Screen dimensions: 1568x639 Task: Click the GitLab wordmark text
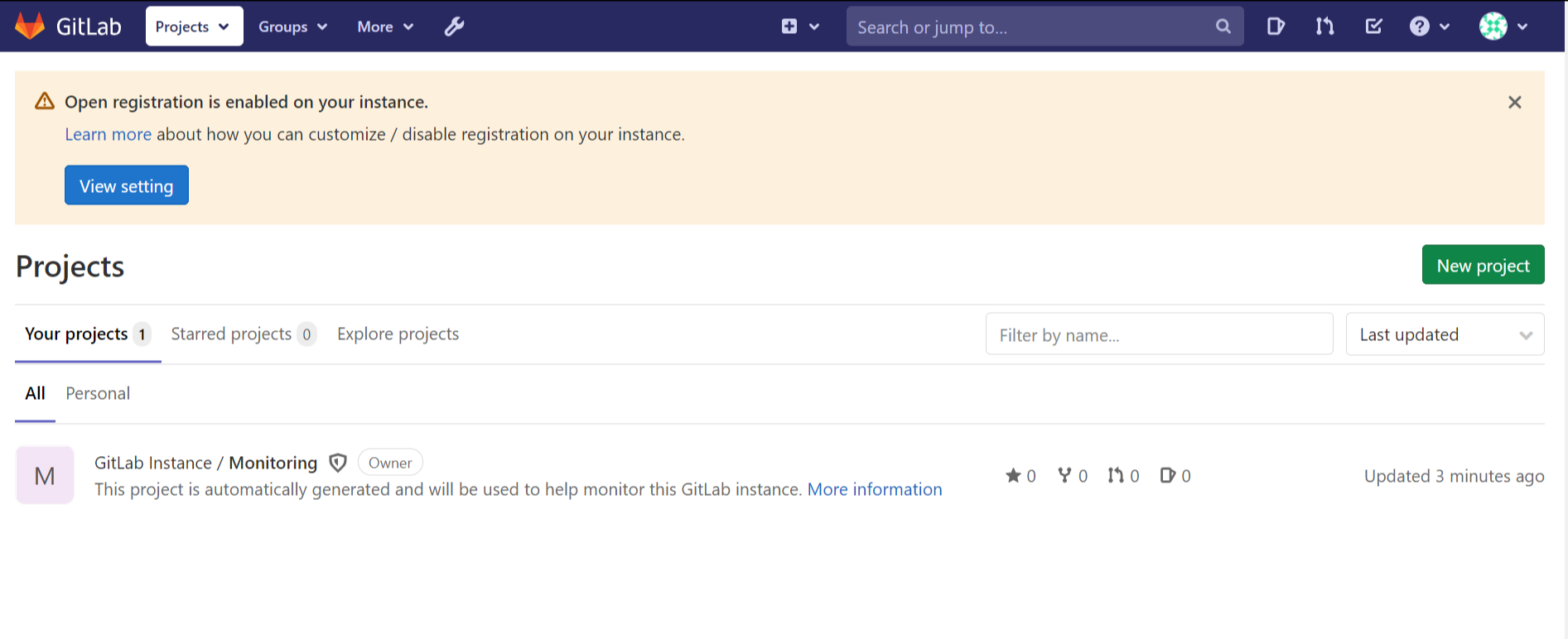[x=89, y=26]
